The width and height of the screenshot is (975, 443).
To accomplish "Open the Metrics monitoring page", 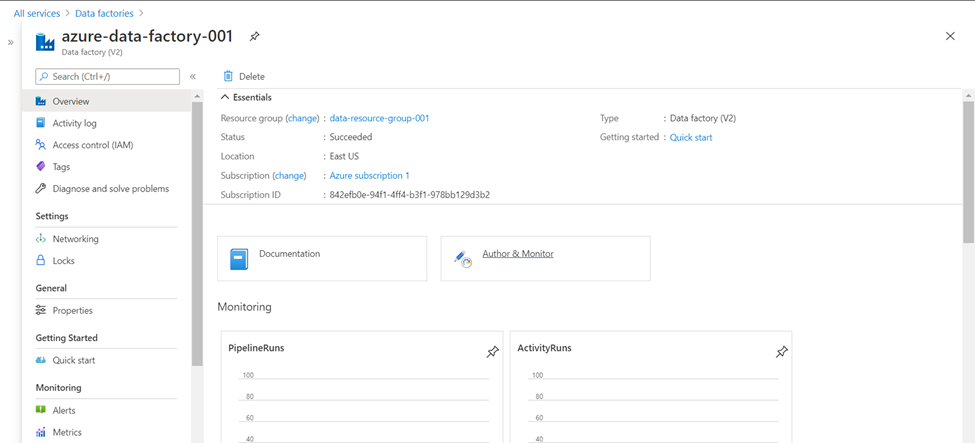I will click(67, 432).
